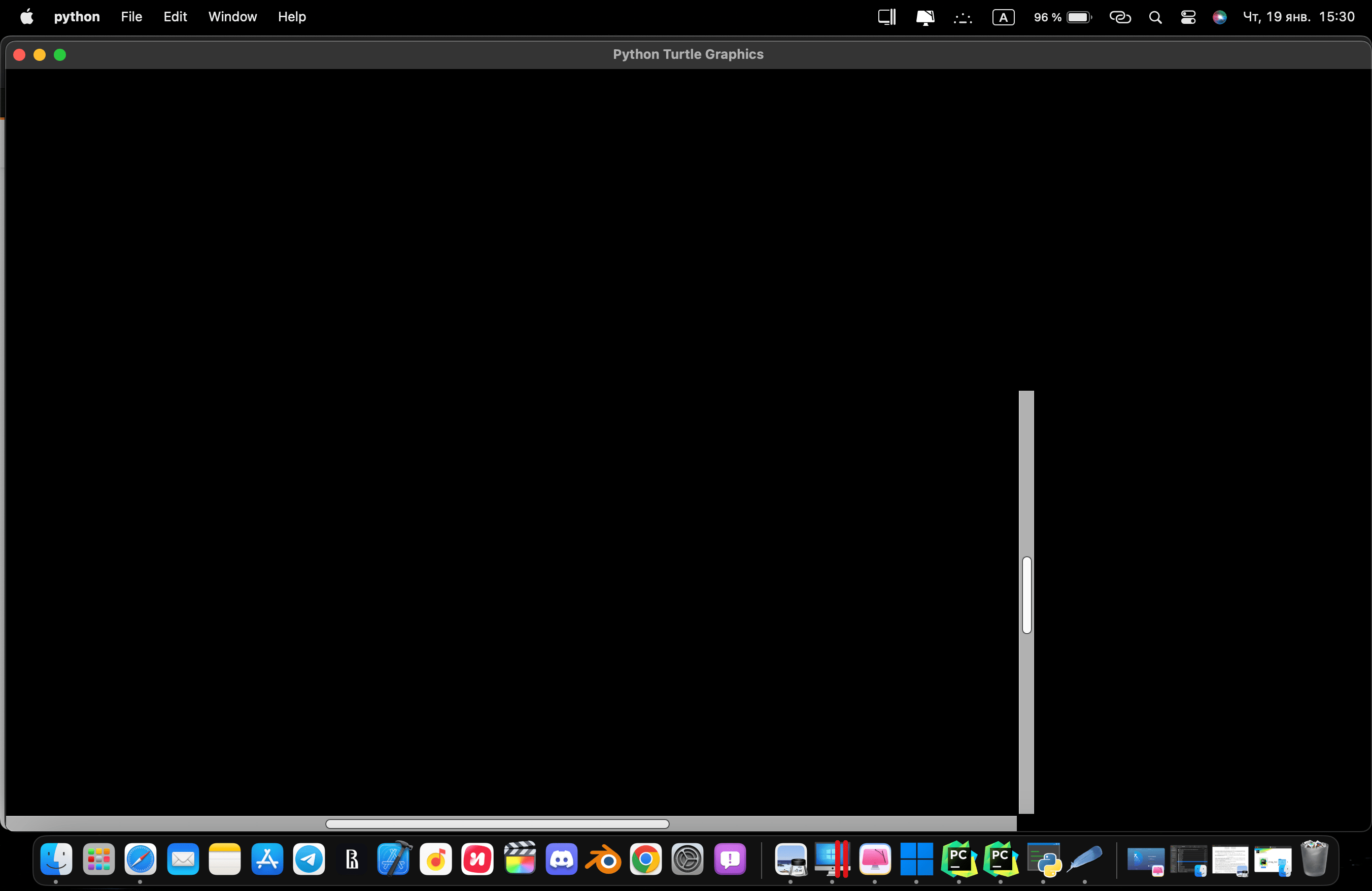The width and height of the screenshot is (1372, 891).
Task: Click the horizontal scrollbar thumb
Action: (x=497, y=824)
